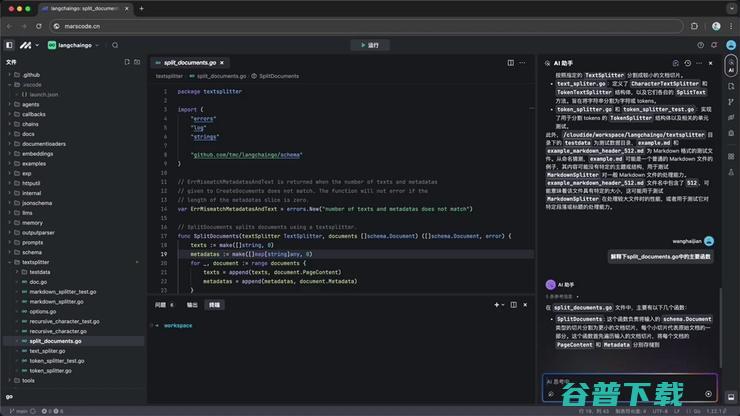Toggle AI assistant icon in right sidebar
This screenshot has height=416, width=740.
coord(731,66)
